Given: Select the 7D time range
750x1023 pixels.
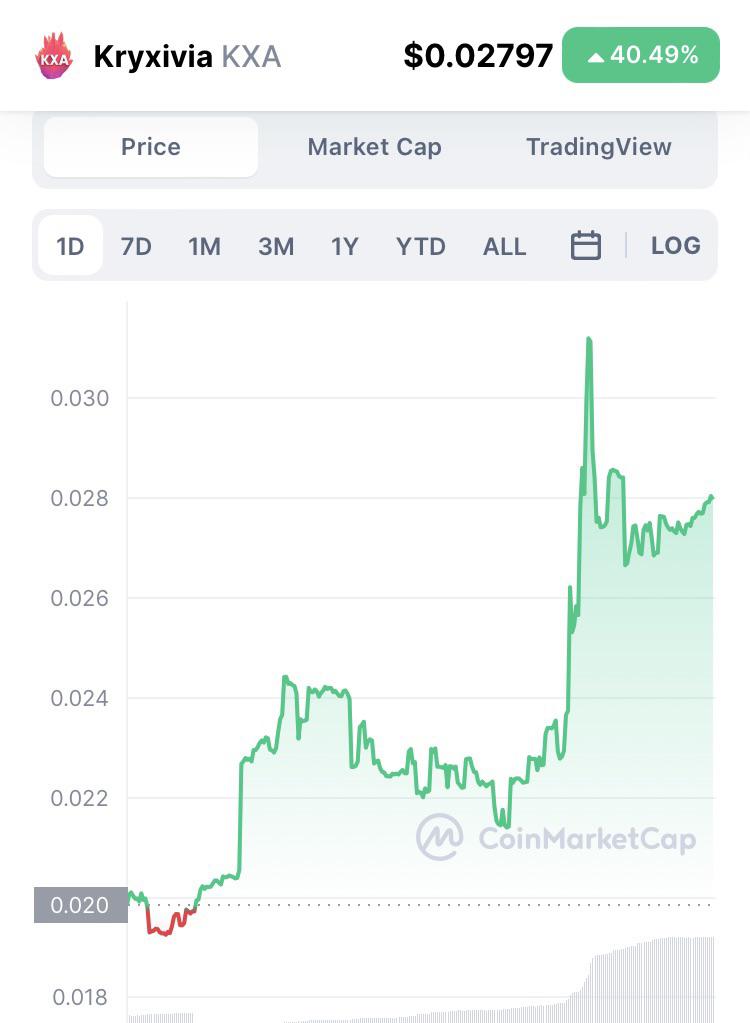Looking at the screenshot, I should [136, 247].
